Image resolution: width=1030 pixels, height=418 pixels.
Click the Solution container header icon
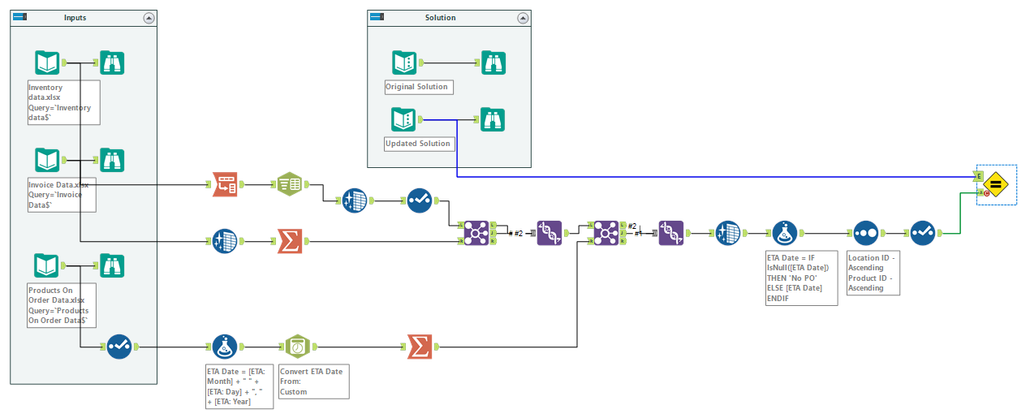pyautogui.click(x=377, y=18)
